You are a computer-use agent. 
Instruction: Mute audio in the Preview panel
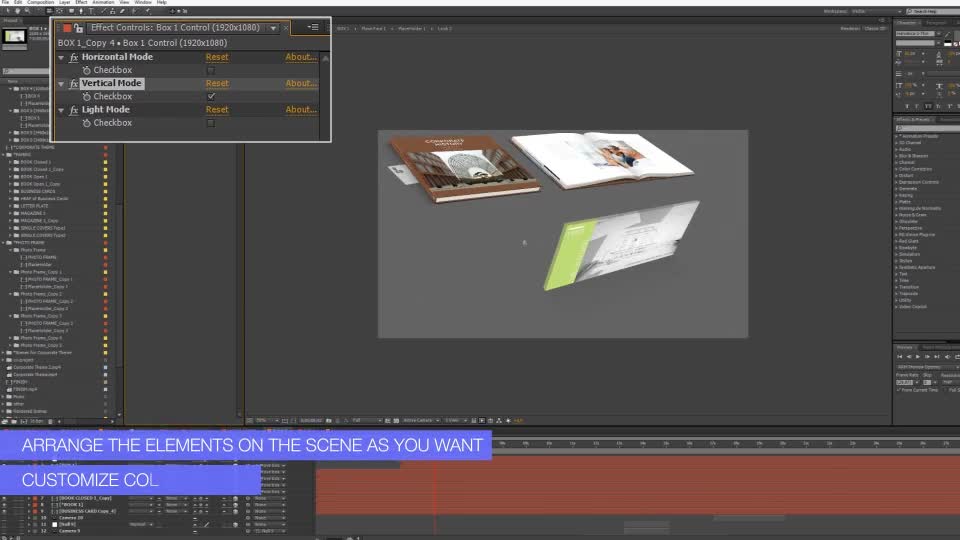(x=947, y=356)
